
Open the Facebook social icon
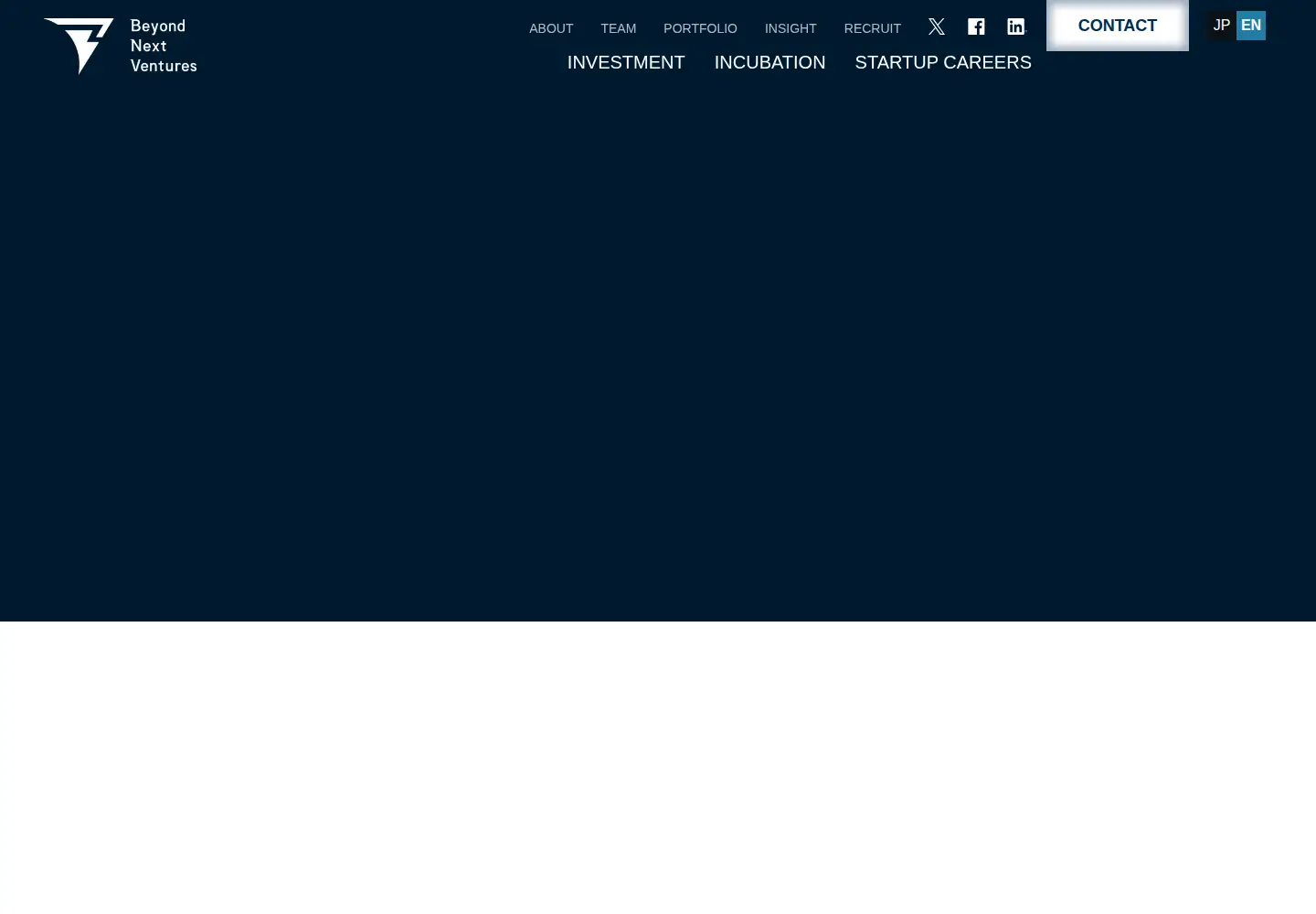[976, 27]
